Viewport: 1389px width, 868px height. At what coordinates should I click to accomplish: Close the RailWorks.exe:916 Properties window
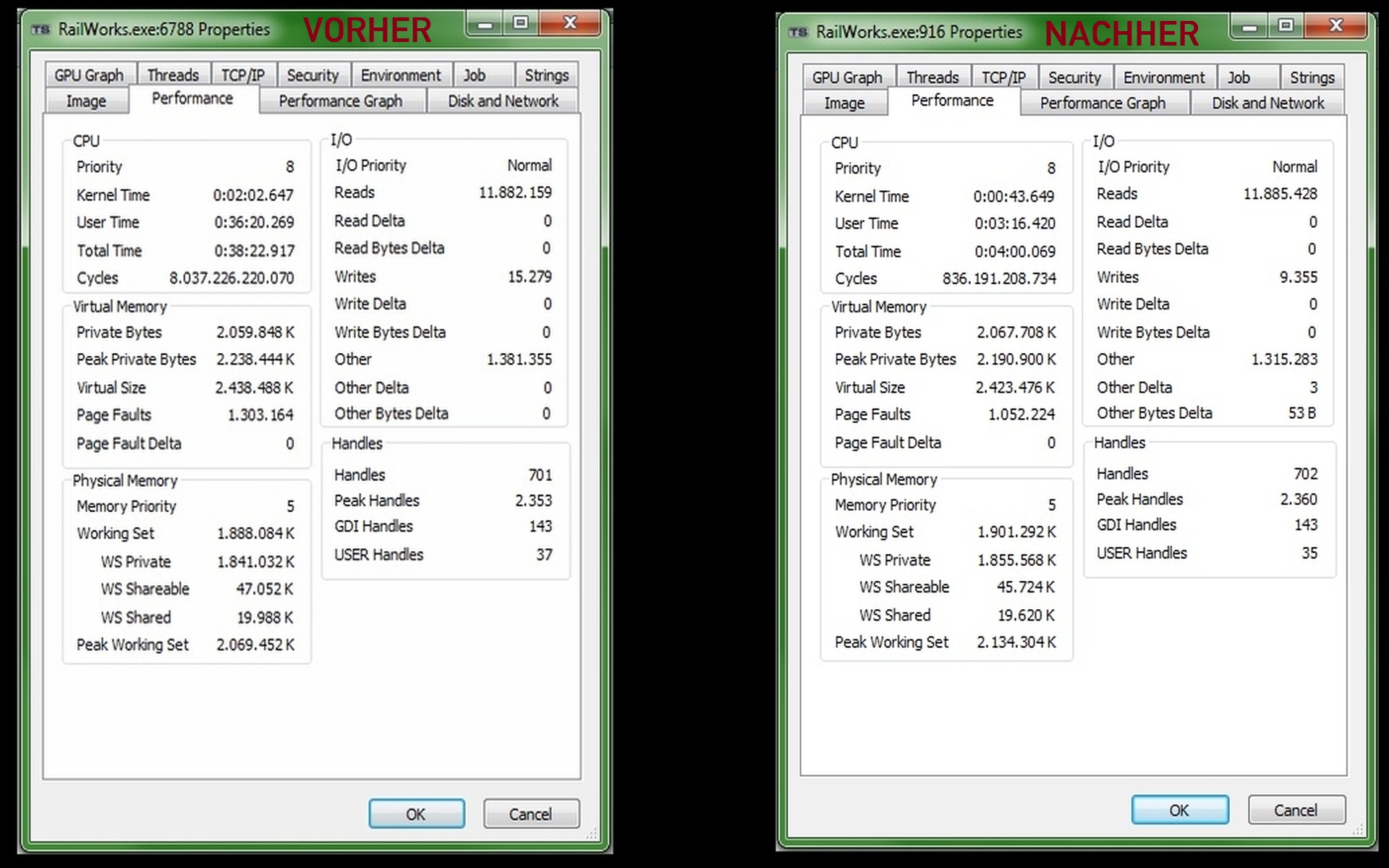pyautogui.click(x=1335, y=26)
